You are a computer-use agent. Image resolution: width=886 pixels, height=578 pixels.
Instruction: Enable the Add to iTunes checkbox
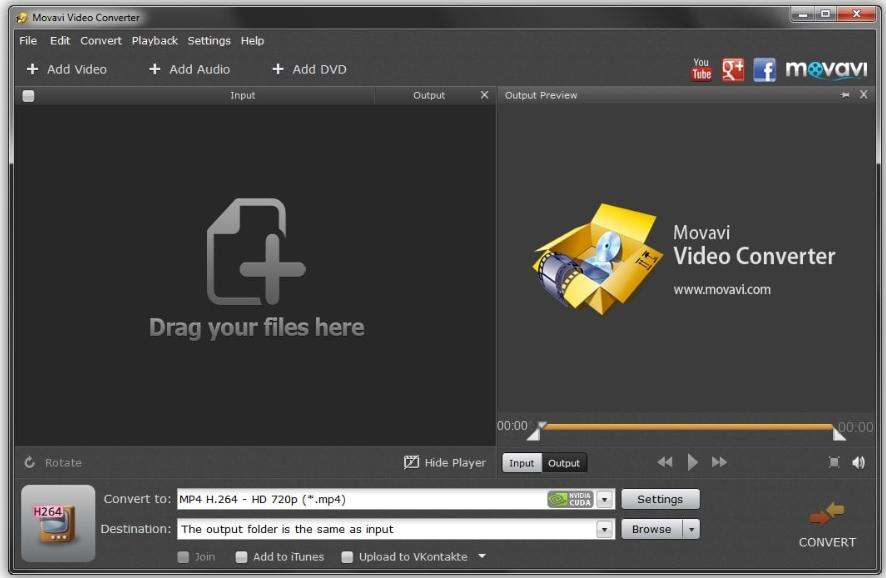tap(239, 557)
